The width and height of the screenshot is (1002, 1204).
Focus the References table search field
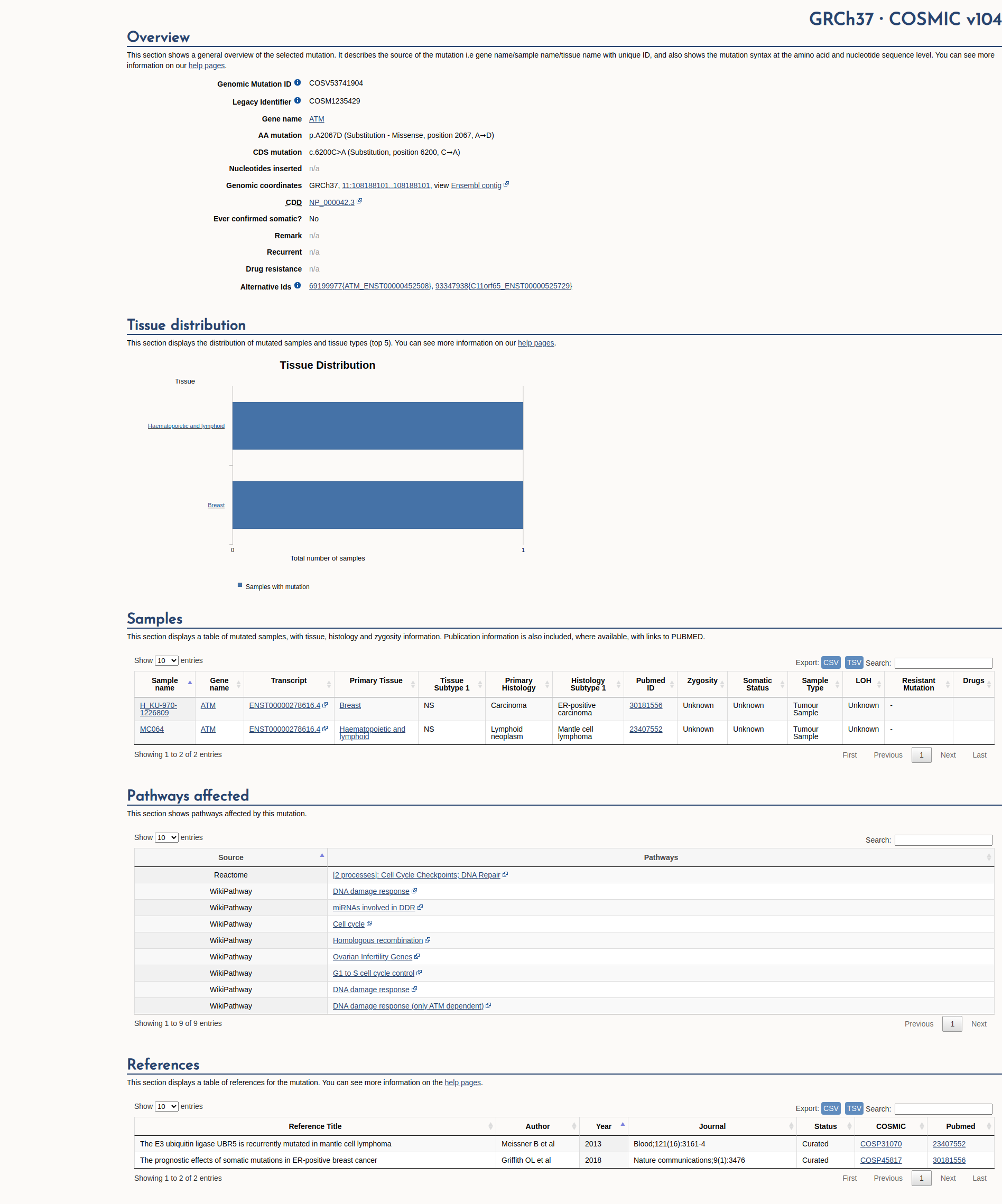[x=943, y=1109]
